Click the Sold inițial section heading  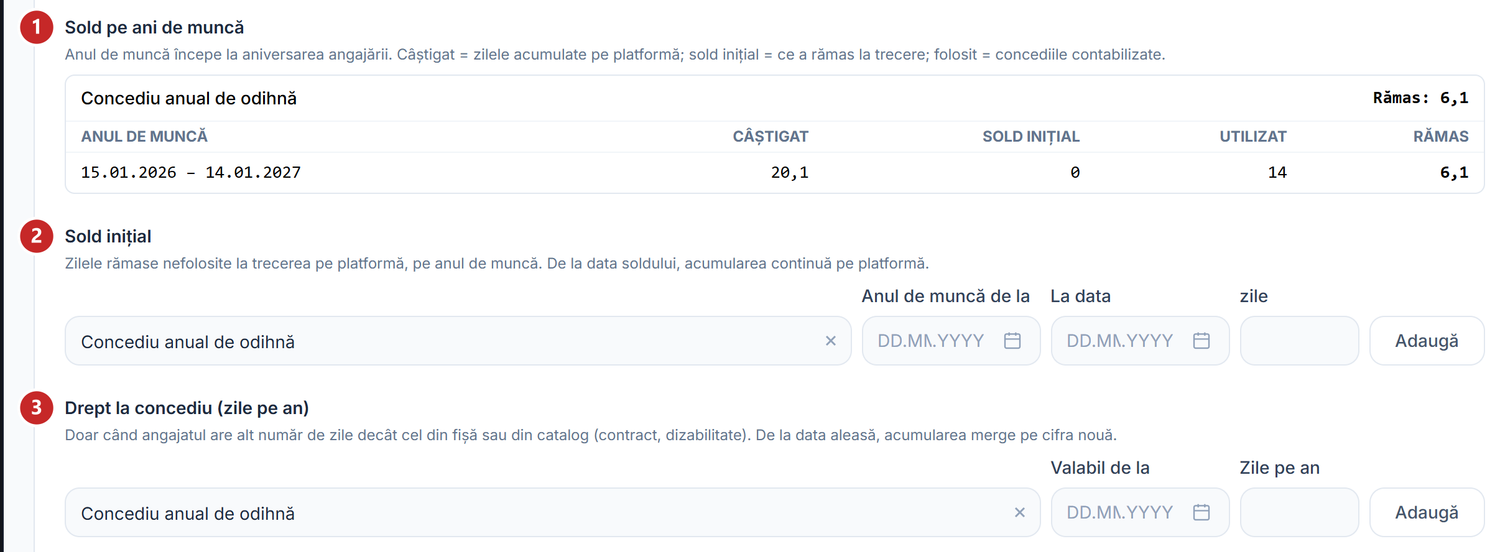[x=108, y=236]
